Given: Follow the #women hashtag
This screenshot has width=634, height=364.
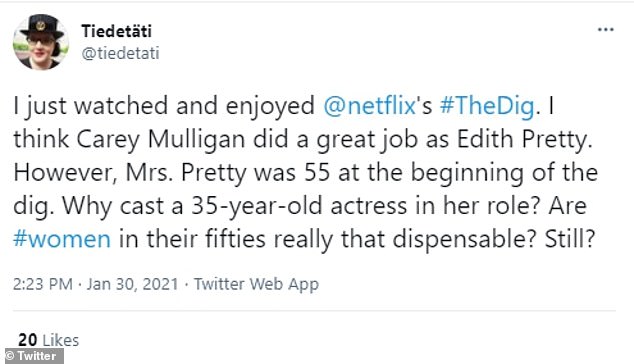Looking at the screenshot, I should [62, 239].
